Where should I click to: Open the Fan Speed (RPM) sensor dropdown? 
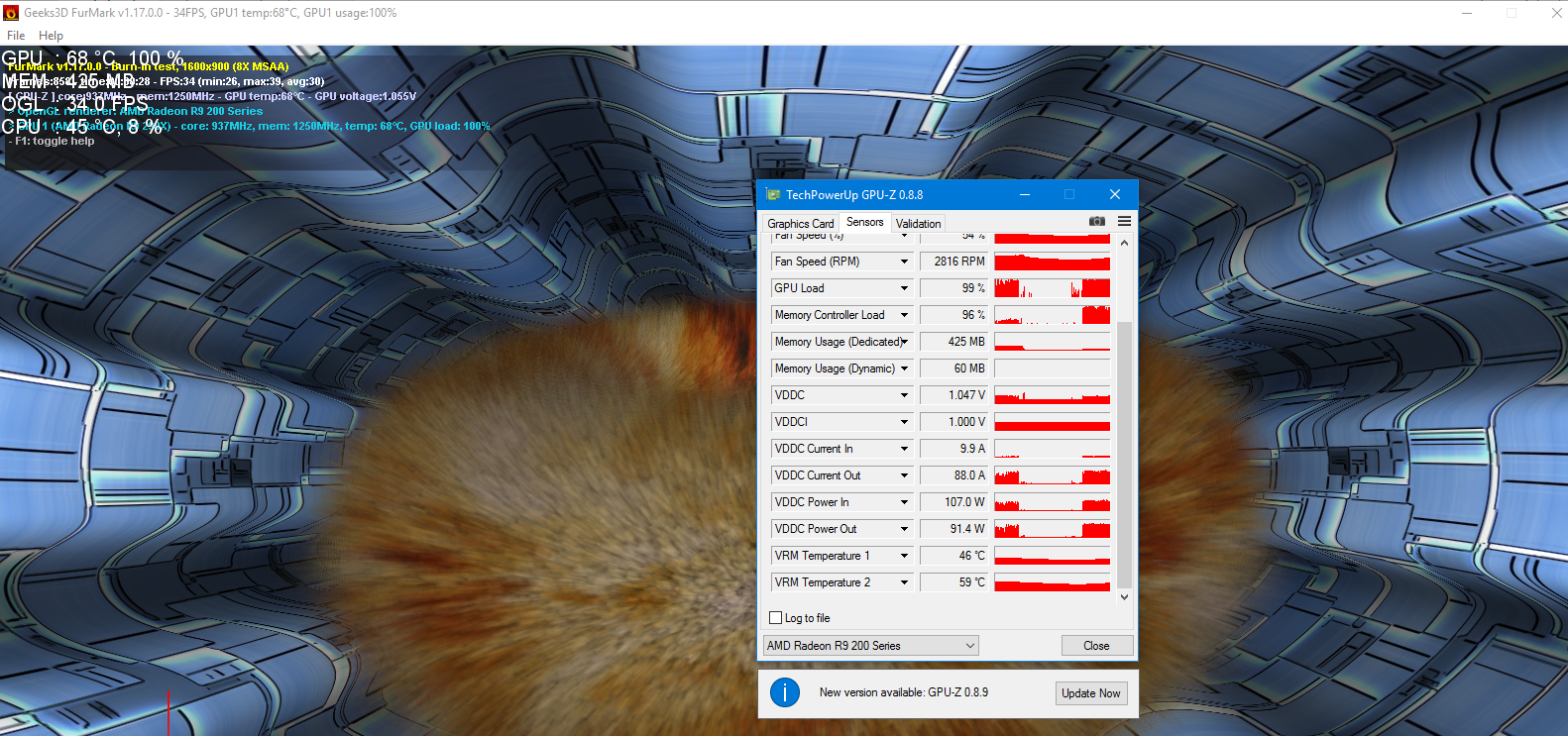point(904,262)
